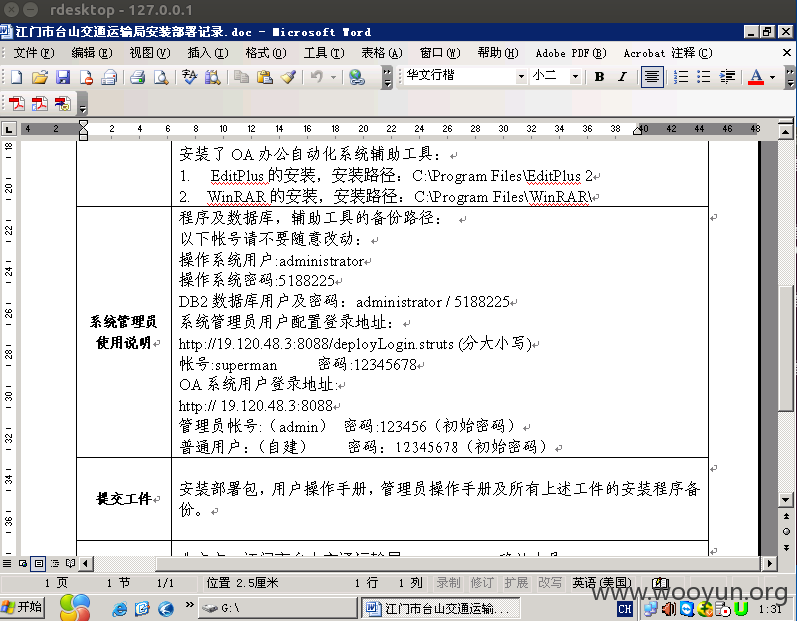Open the 文件(F) menu
This screenshot has height=621, width=797.
pos(34,53)
